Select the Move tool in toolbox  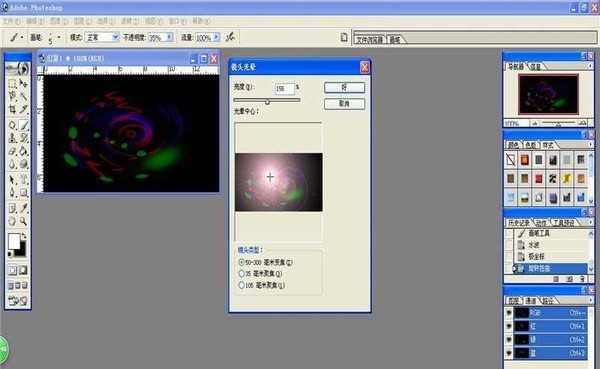point(24,83)
